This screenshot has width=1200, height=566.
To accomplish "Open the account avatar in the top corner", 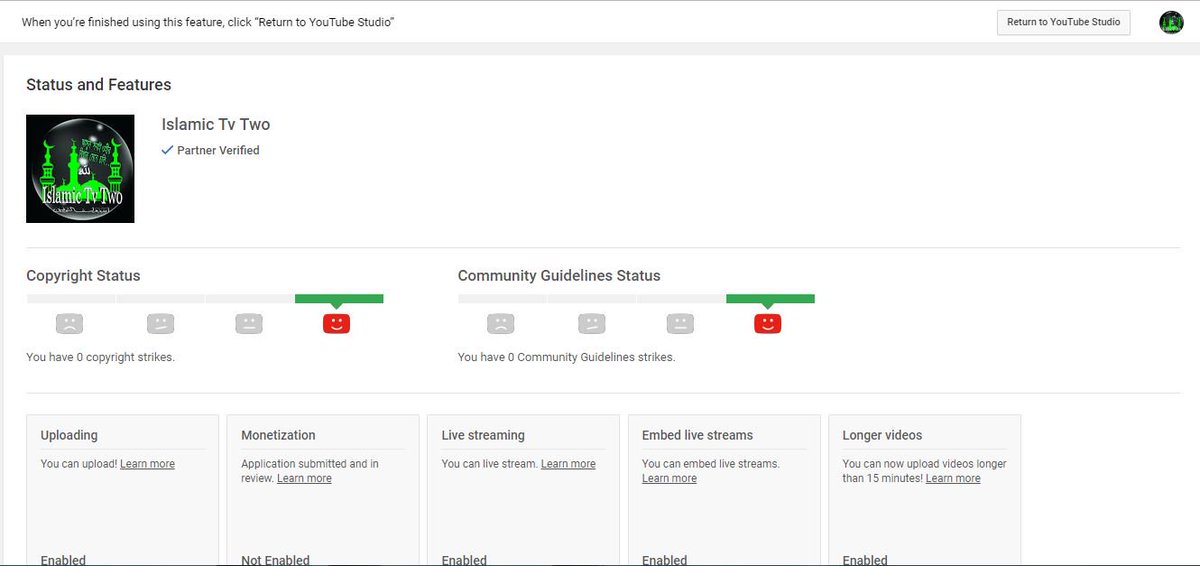I will pyautogui.click(x=1171, y=22).
